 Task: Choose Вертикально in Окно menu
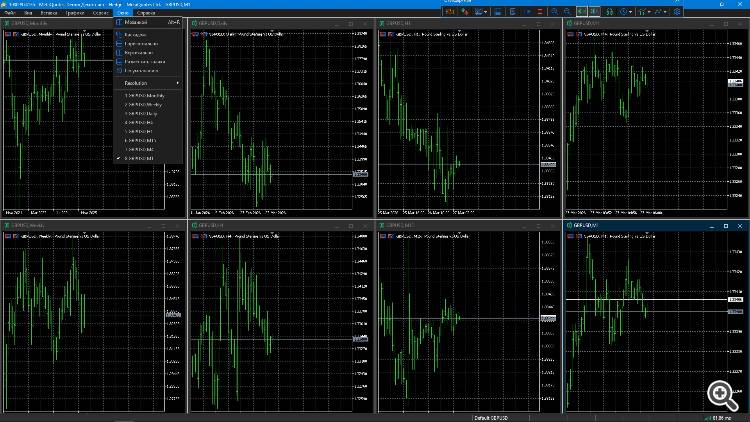click(148, 53)
